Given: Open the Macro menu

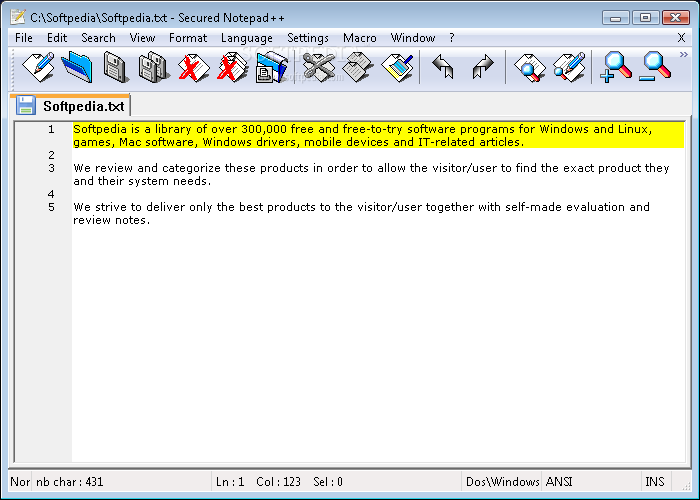Looking at the screenshot, I should [x=360, y=38].
